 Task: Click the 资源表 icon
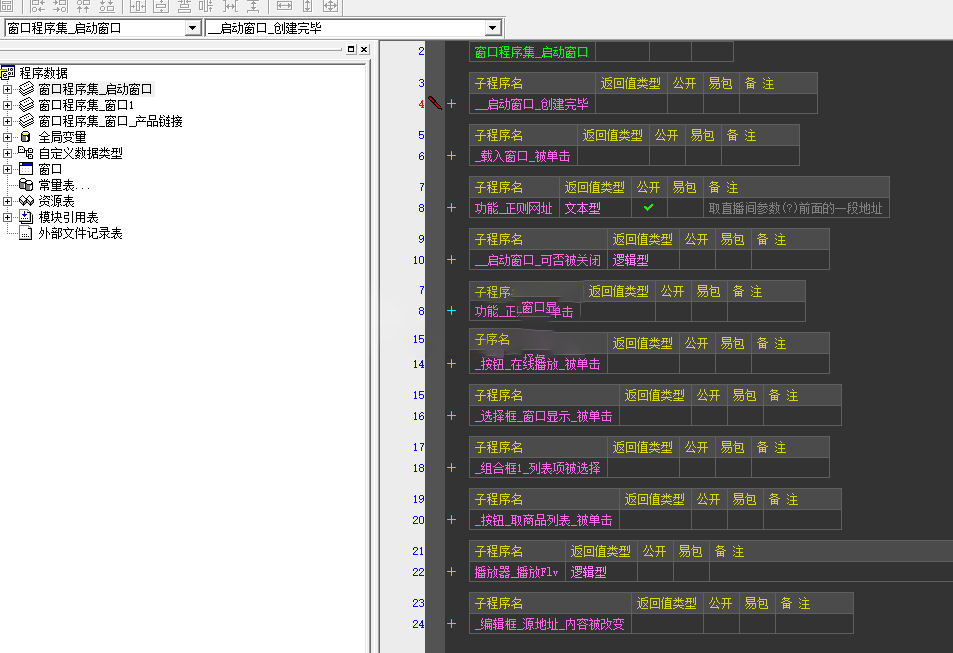(26, 201)
